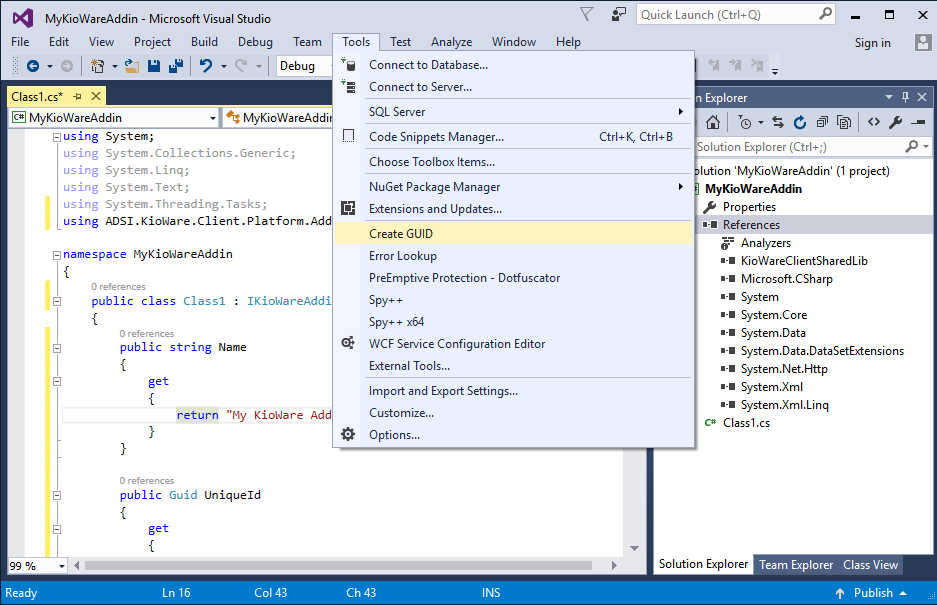Screen dimensions: 937x605
Task: Open the editor zoom level dropdown
Action: click(62, 566)
